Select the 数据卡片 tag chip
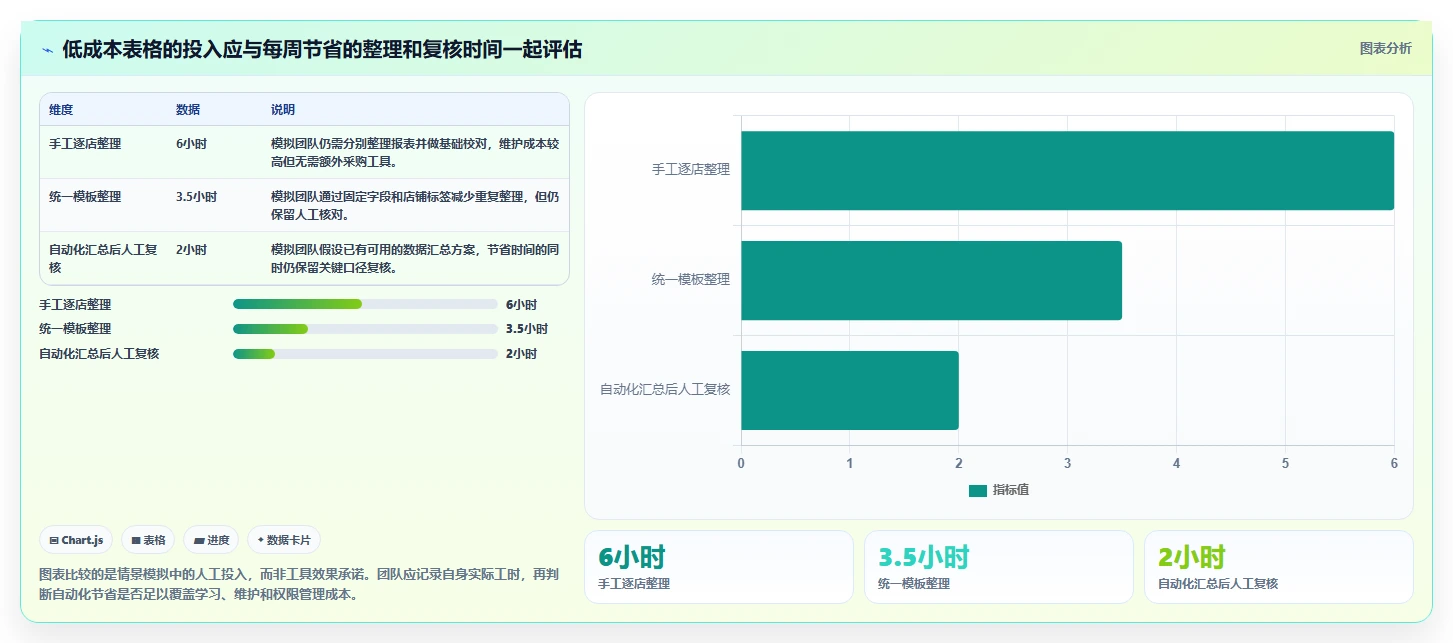The width and height of the screenshot is (1453, 643). pyautogui.click(x=284, y=540)
